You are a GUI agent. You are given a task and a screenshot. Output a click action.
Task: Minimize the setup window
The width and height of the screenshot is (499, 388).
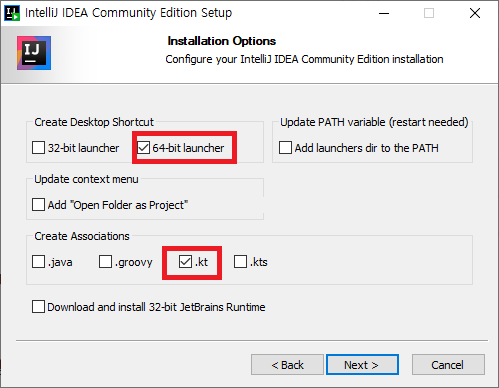coord(384,13)
